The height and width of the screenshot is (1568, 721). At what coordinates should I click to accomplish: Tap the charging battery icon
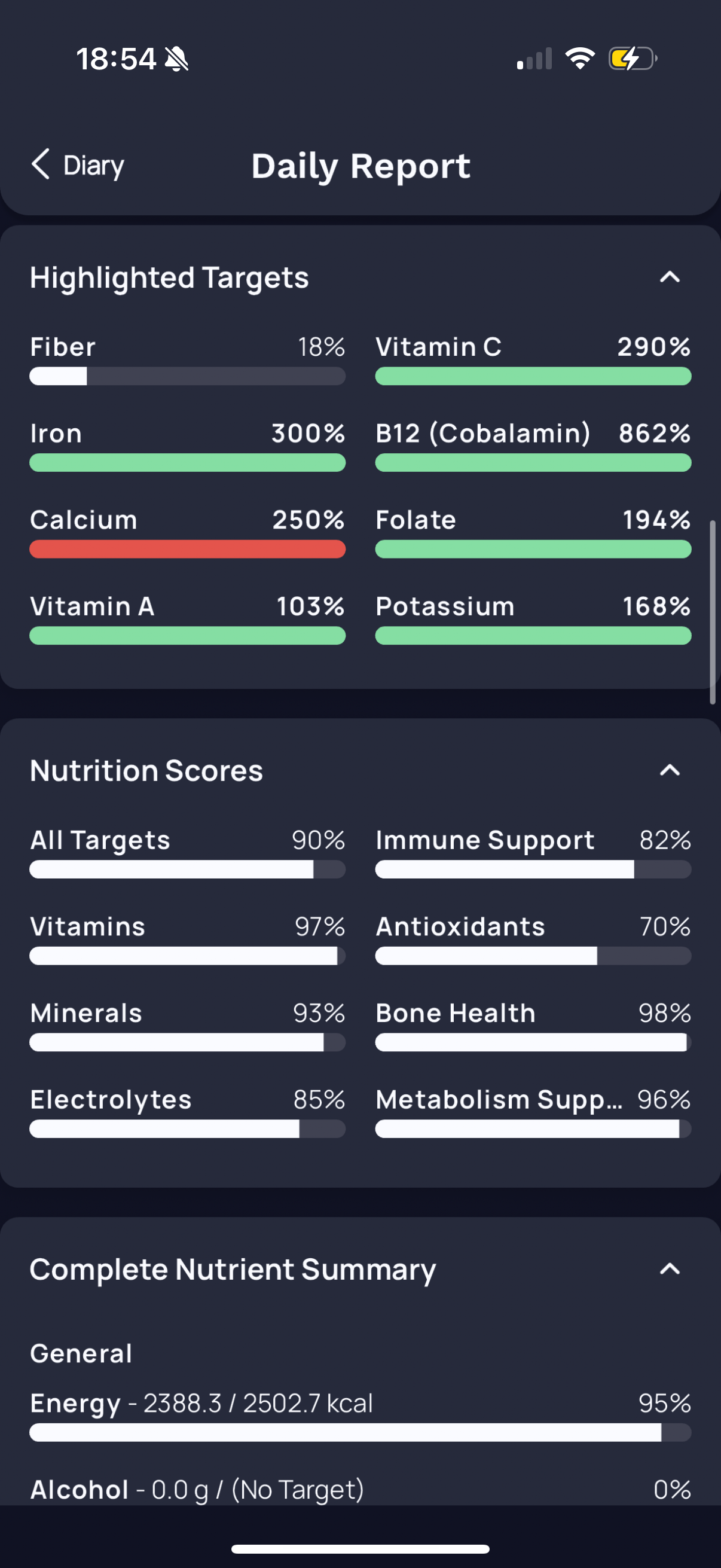633,59
